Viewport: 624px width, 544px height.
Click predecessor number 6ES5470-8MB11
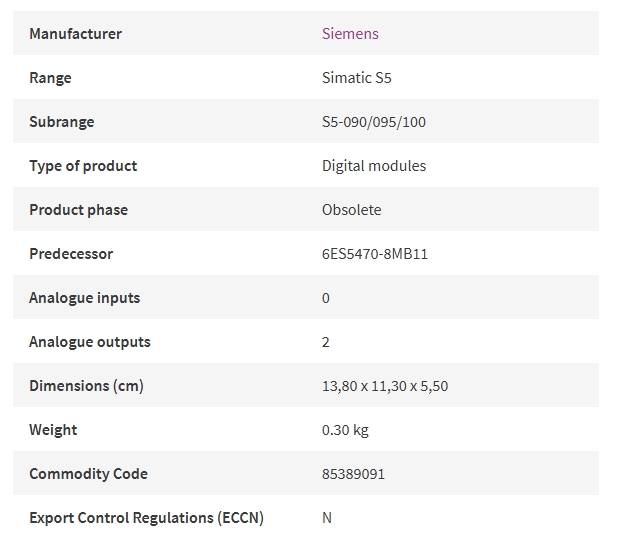[374, 254]
